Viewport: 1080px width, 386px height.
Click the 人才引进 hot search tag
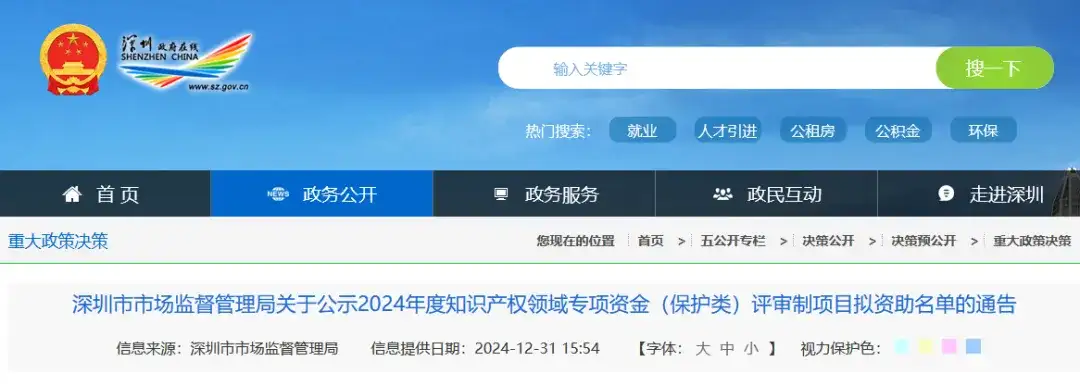[x=727, y=131]
